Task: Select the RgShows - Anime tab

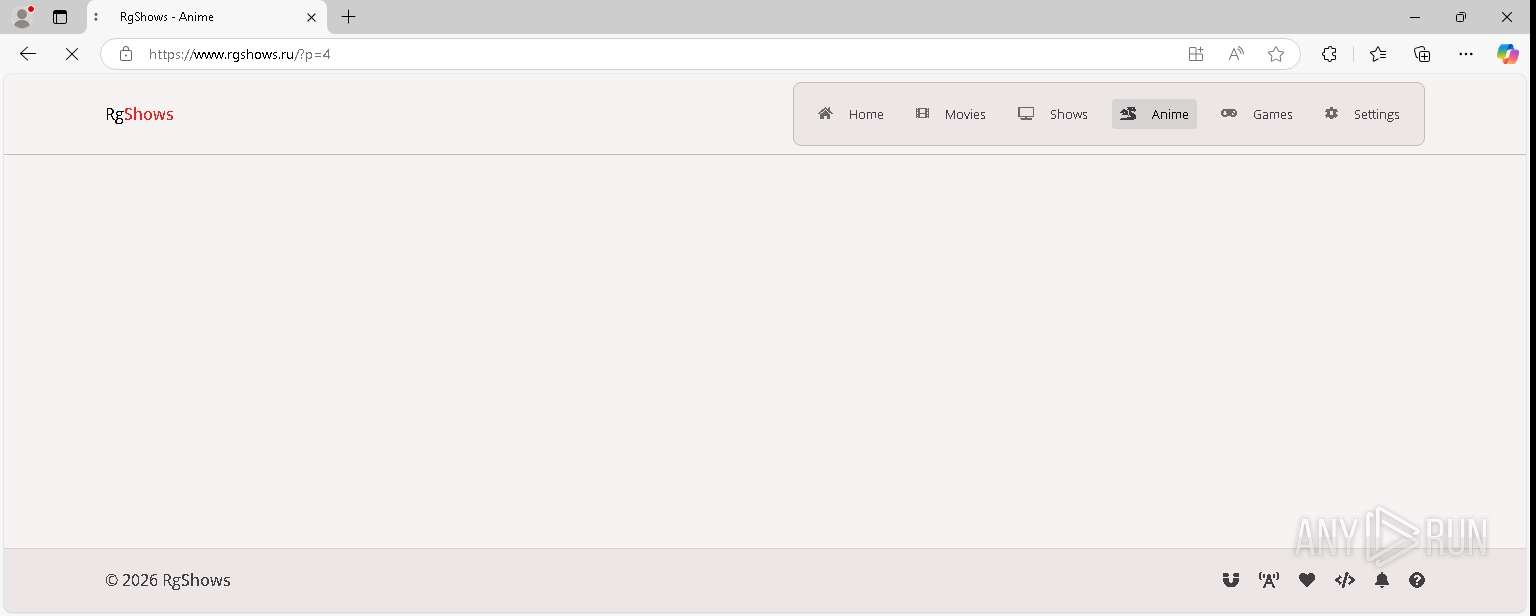Action: pyautogui.click(x=207, y=17)
